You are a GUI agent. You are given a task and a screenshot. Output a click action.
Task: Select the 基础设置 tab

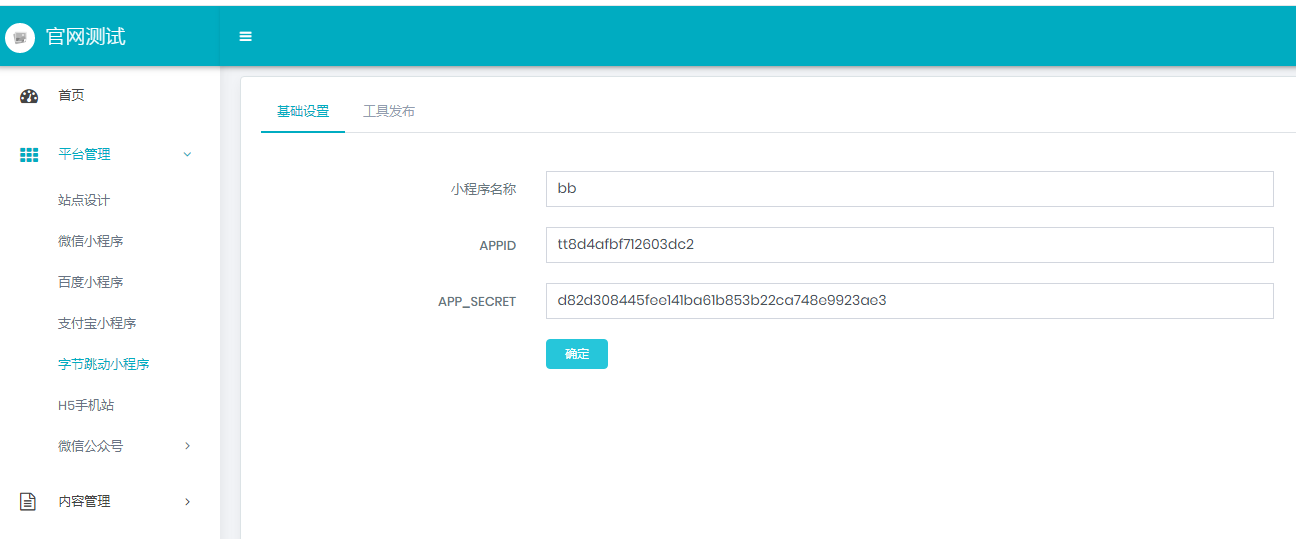pos(303,111)
